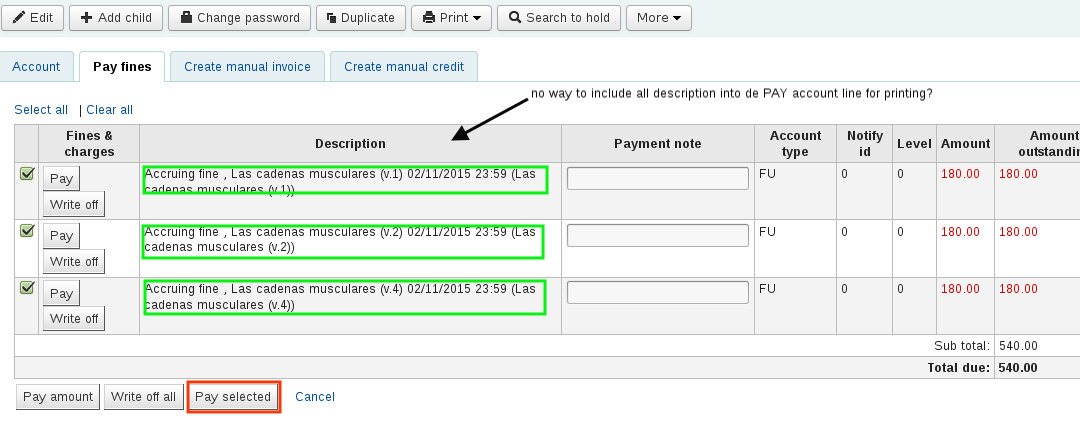Viewport: 1080px width, 423px height.
Task: Focus the payment note field for v.1 fine
Action: tap(657, 178)
